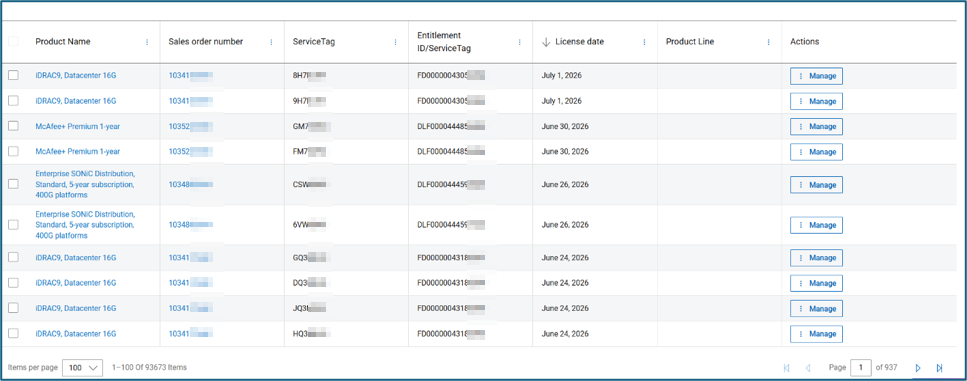
Task: Click the Product Name column header
Action: coord(63,41)
